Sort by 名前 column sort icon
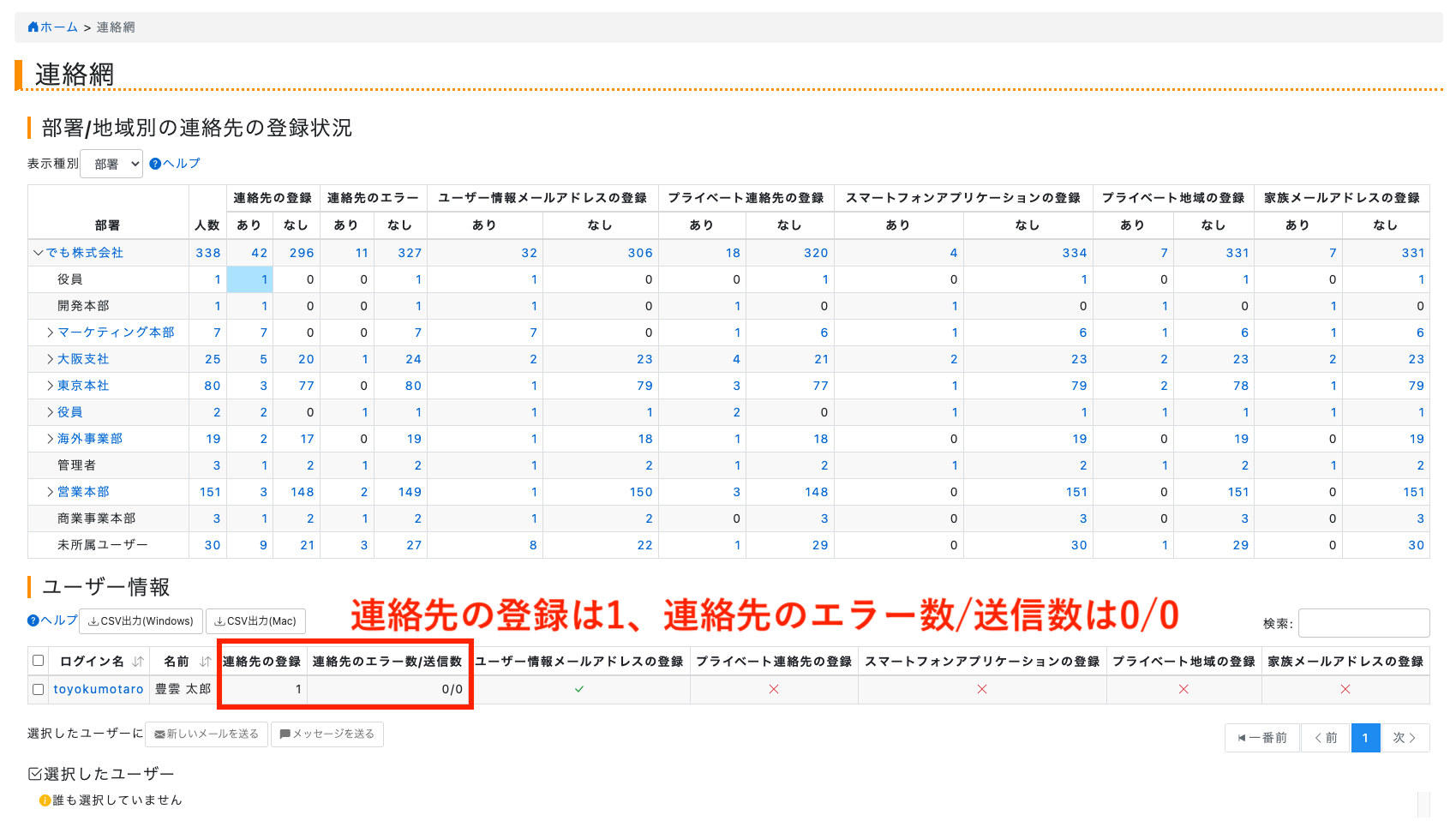Image resolution: width=1456 pixels, height=821 pixels. (x=205, y=662)
